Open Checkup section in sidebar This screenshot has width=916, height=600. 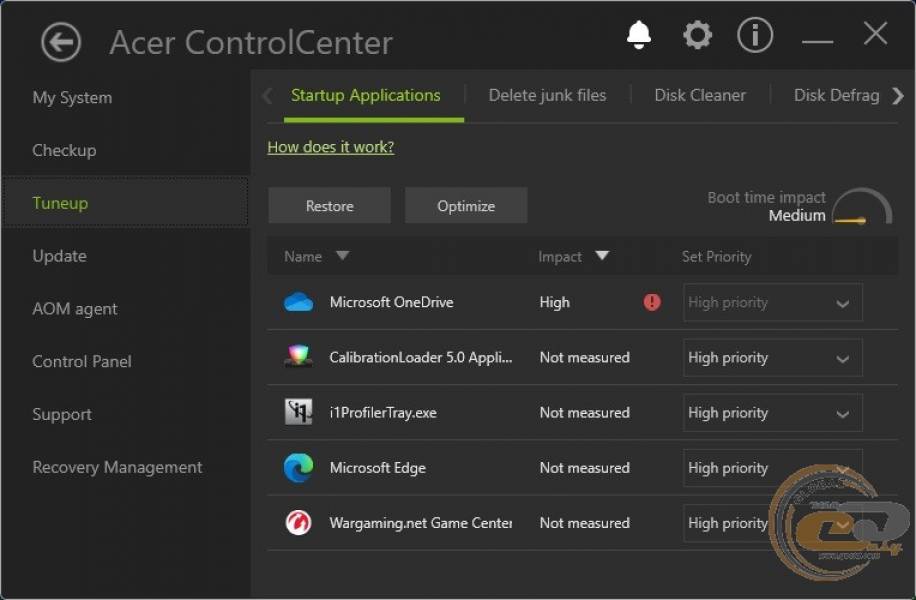coord(64,150)
